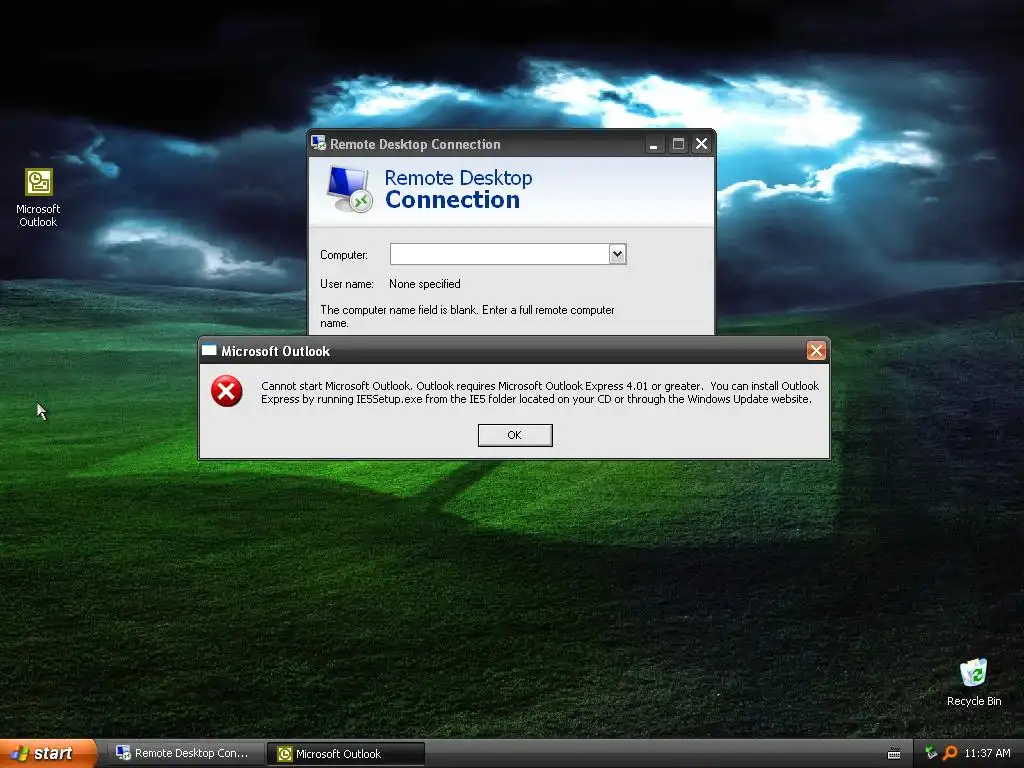Click the 'None specified' user name text

[x=424, y=284]
